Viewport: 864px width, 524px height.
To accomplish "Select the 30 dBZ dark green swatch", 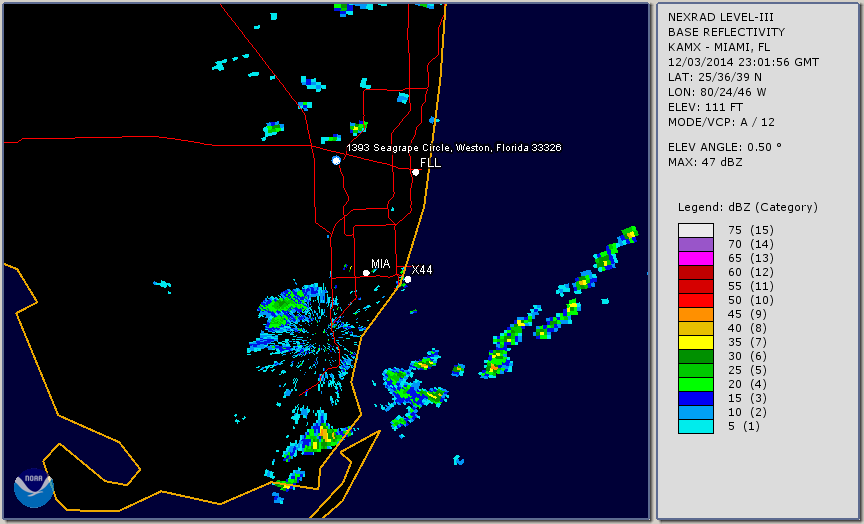I will pos(696,356).
